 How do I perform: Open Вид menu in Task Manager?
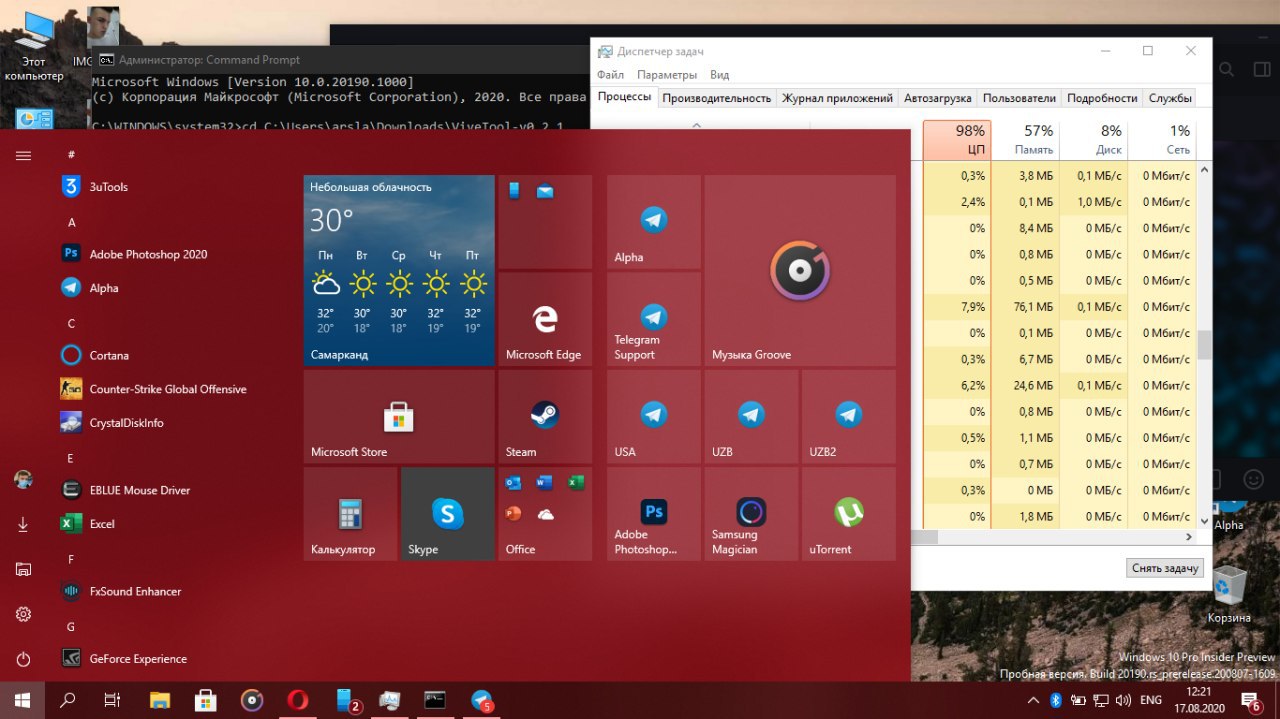pyautogui.click(x=719, y=75)
